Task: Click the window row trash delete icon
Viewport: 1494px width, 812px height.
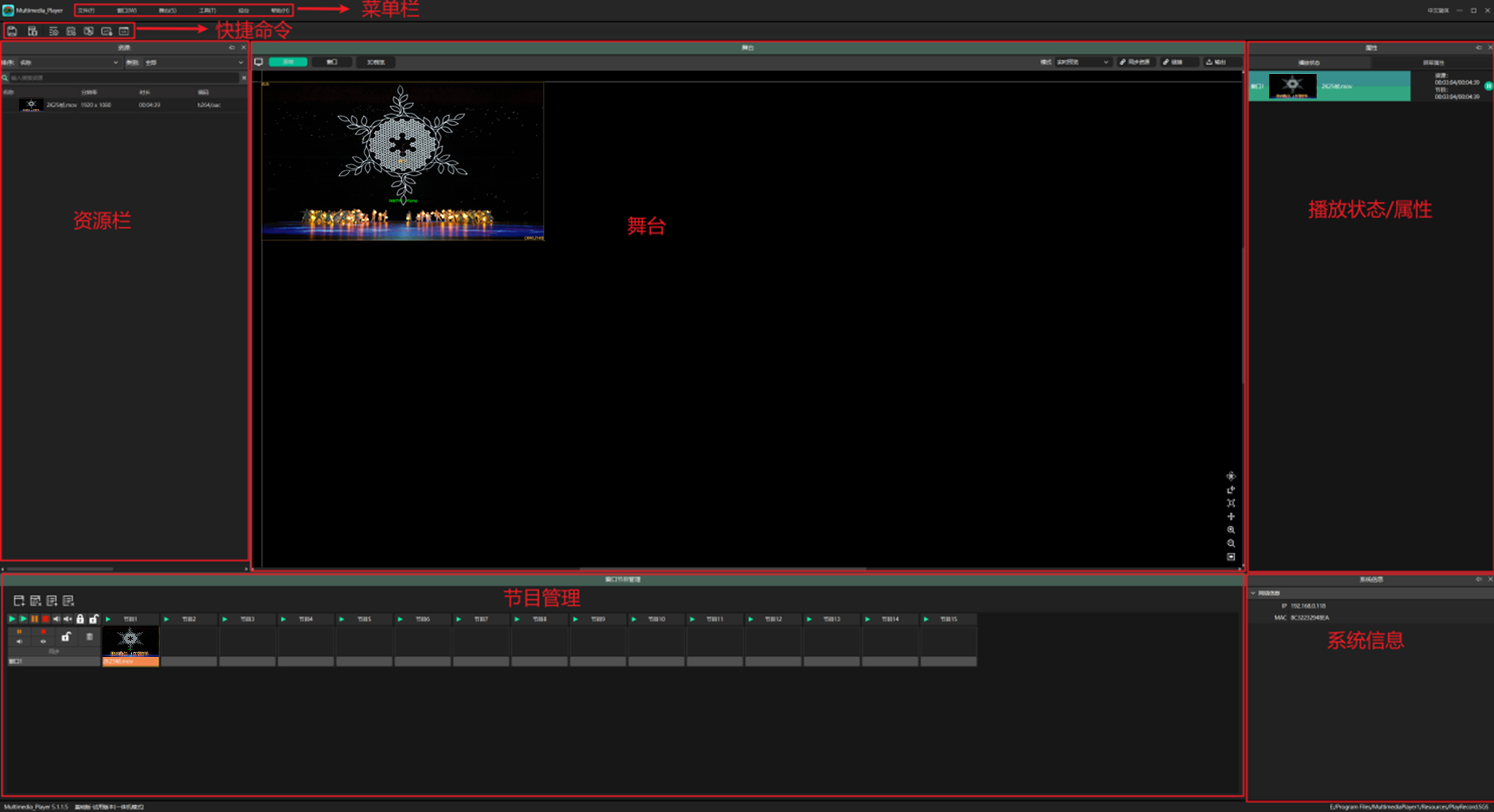Action: [89, 637]
